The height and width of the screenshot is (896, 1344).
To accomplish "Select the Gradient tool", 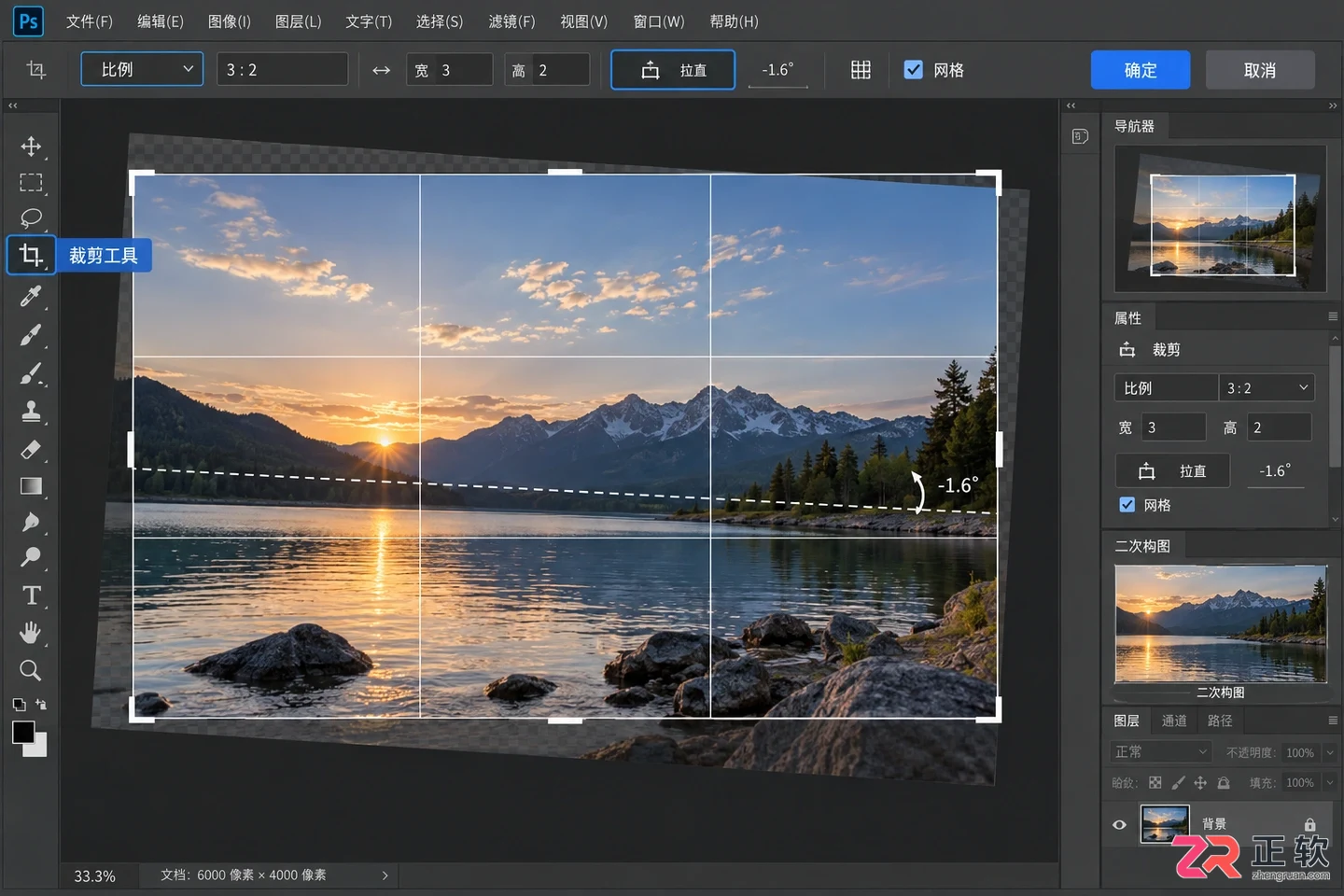I will click(x=31, y=486).
